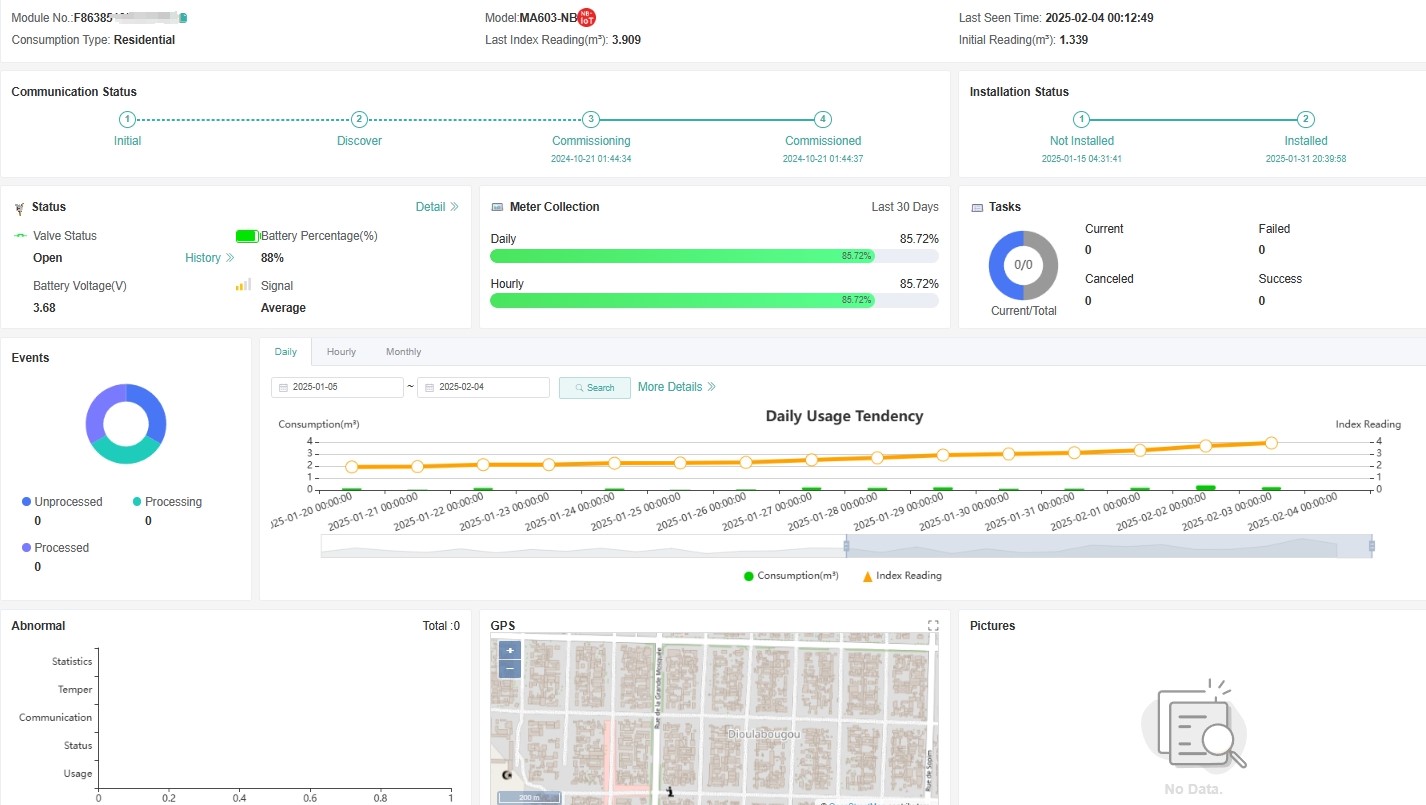The image size is (1426, 805).
Task: Click the Search button
Action: coord(595,388)
